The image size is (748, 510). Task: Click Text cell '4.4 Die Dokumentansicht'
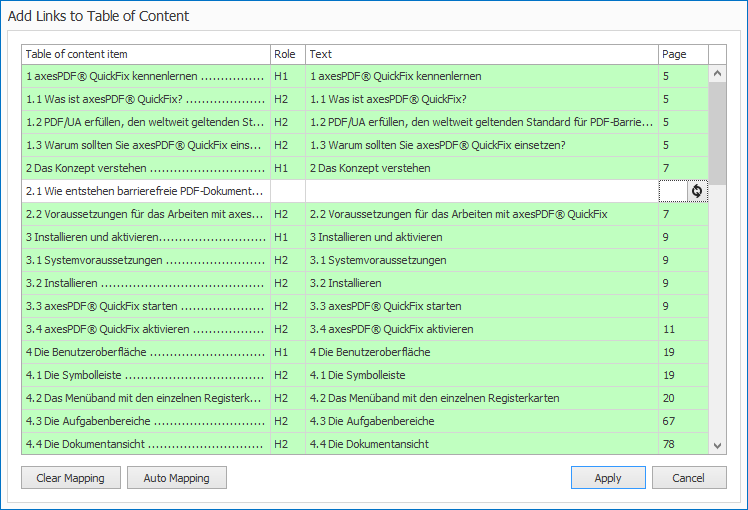[482, 444]
